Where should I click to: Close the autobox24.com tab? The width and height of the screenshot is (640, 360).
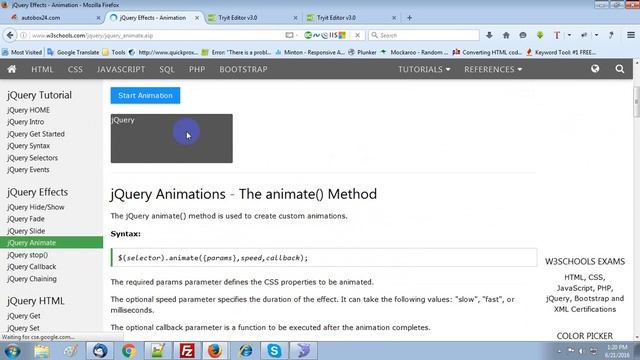[98, 18]
